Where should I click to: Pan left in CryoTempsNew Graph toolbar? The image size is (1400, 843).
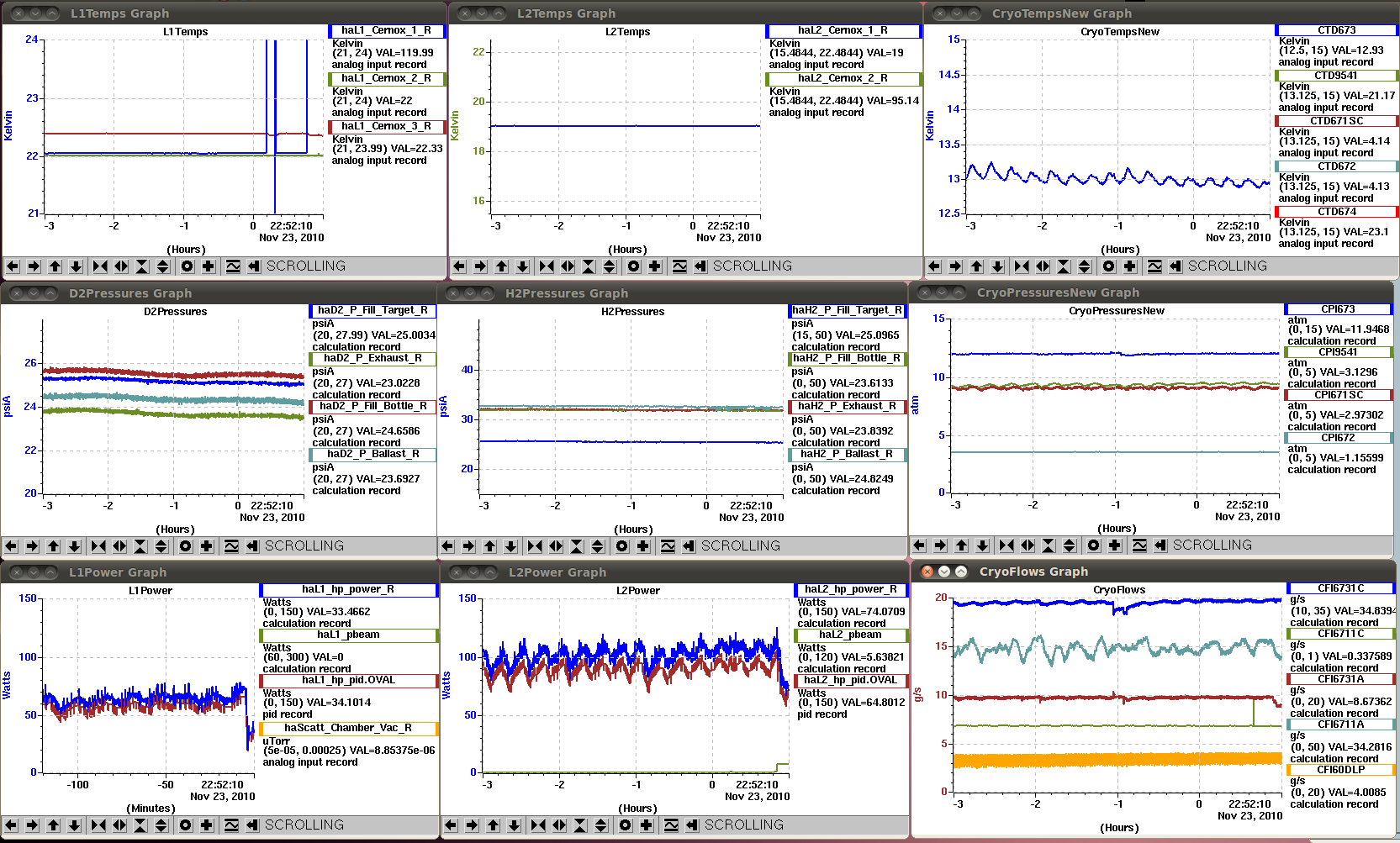(934, 266)
